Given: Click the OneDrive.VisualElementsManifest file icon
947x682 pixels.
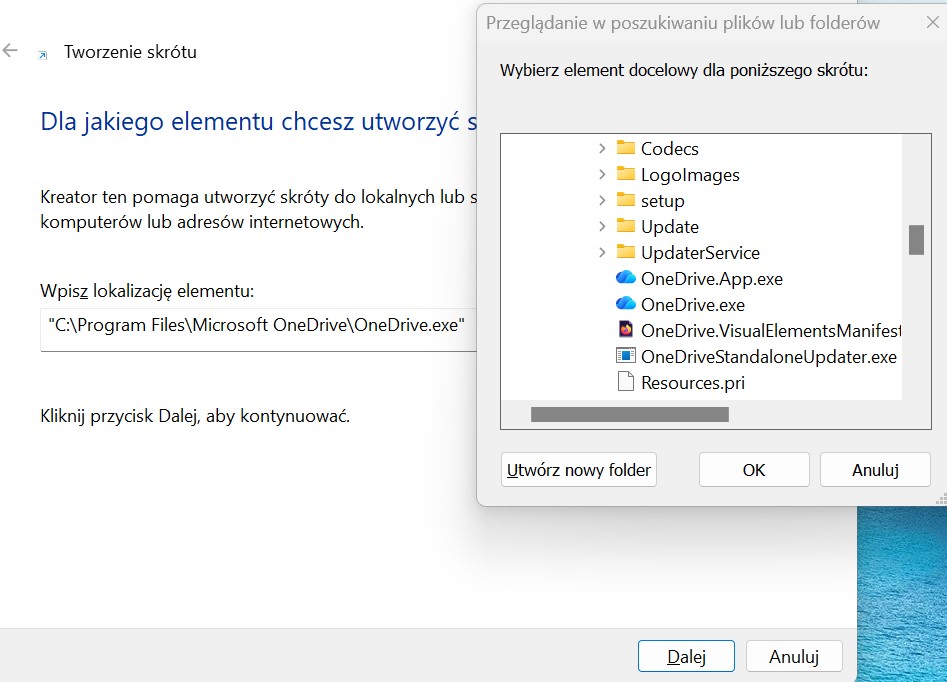Looking at the screenshot, I should coord(625,330).
